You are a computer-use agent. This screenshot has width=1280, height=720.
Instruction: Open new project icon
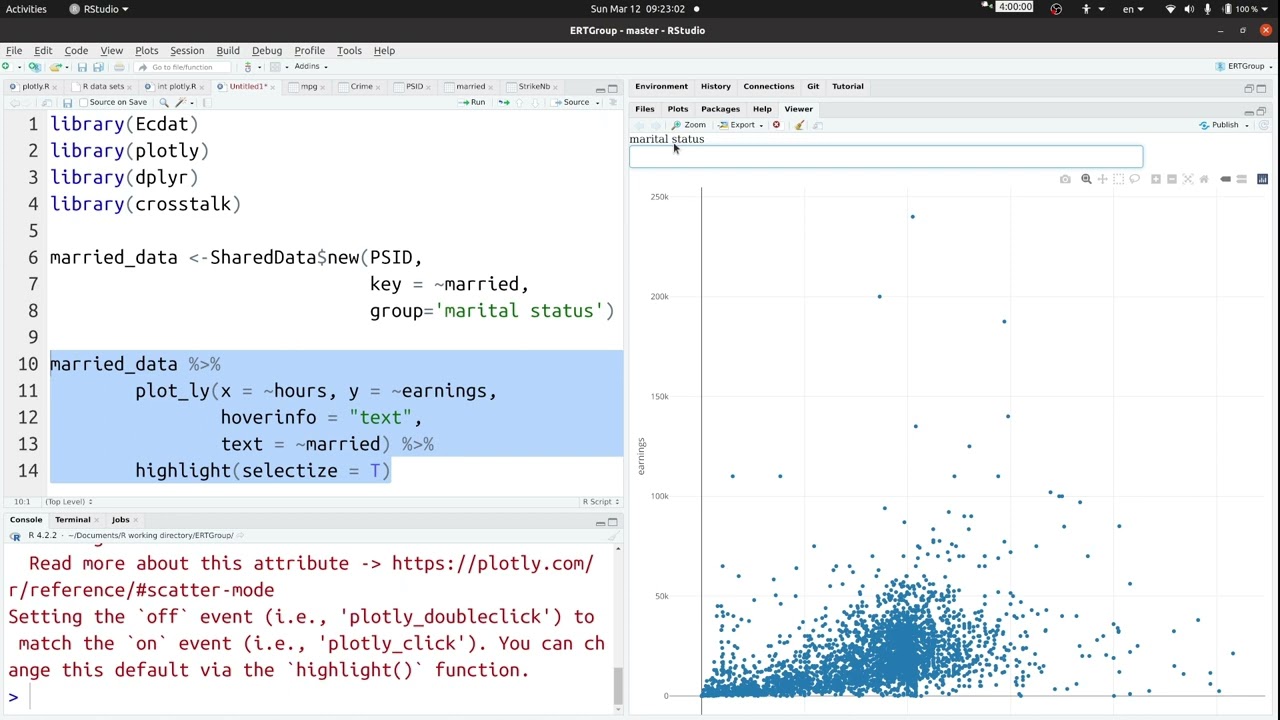tap(34, 67)
